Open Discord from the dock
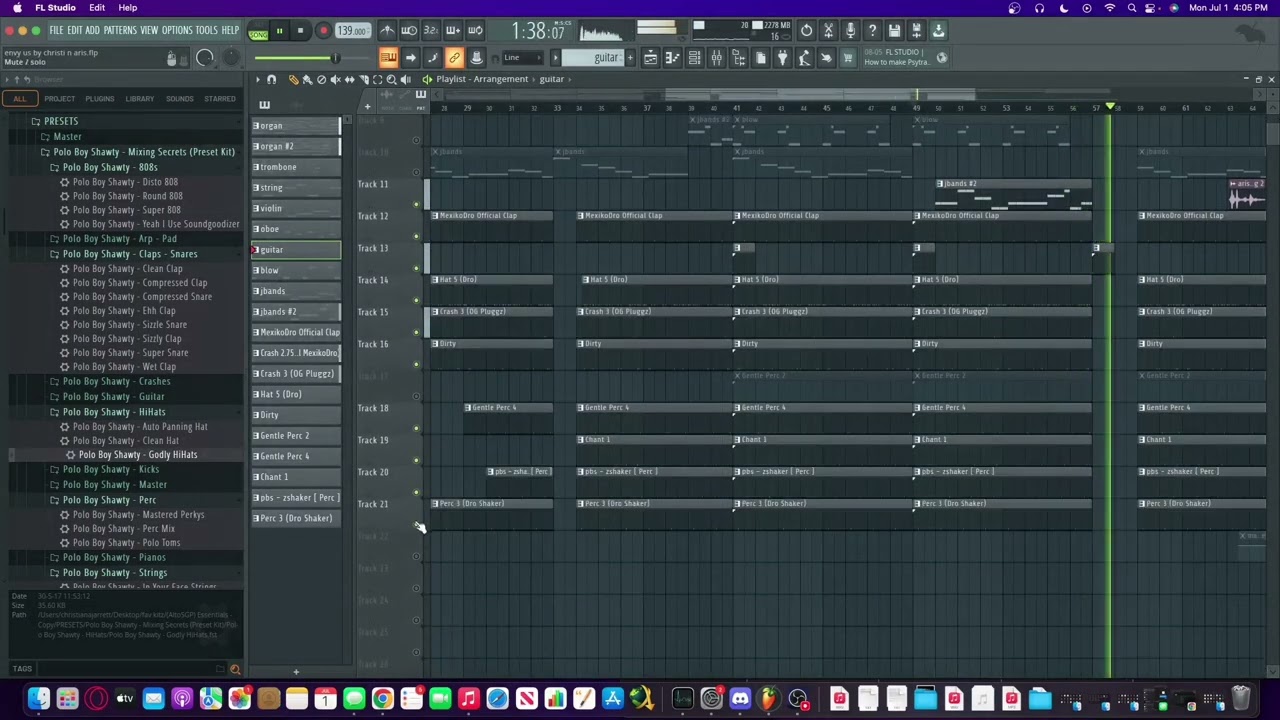The width and height of the screenshot is (1280, 720). (x=740, y=698)
